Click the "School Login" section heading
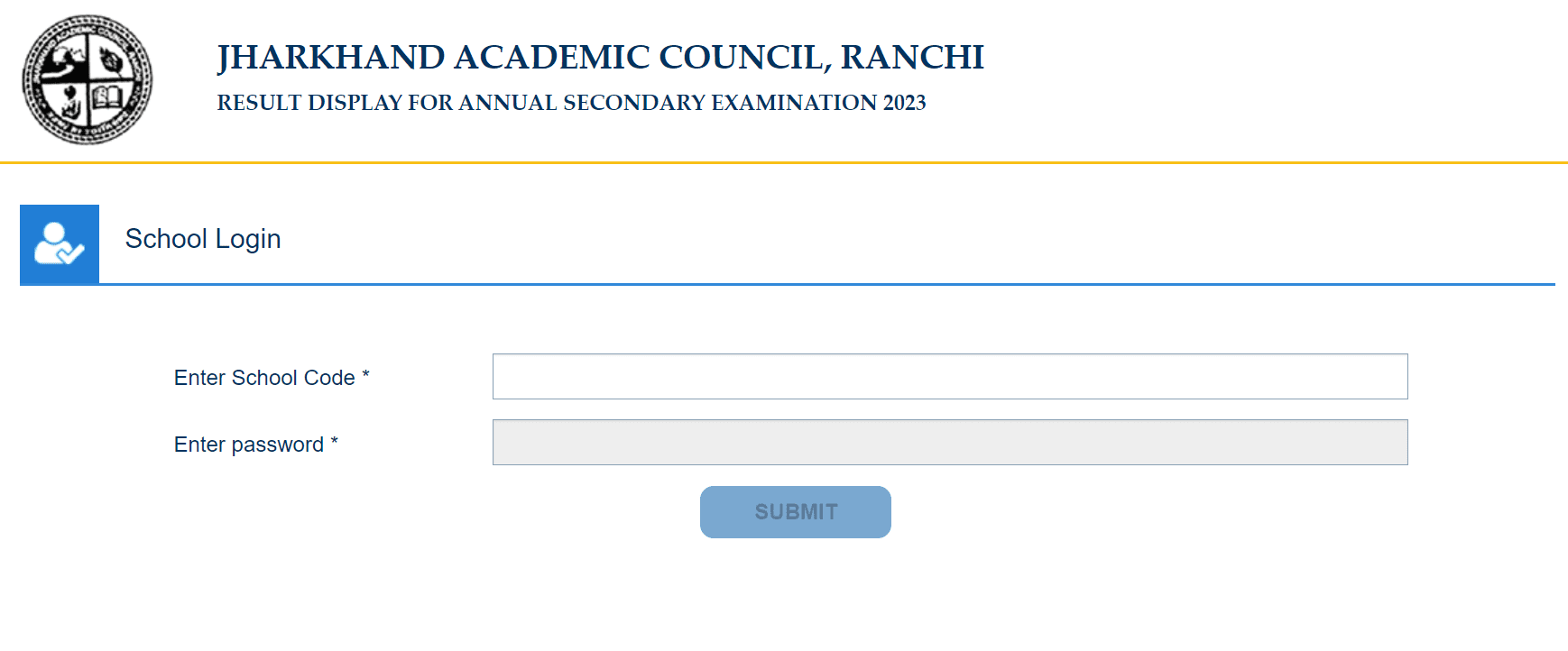The height and width of the screenshot is (651, 1568). (203, 239)
